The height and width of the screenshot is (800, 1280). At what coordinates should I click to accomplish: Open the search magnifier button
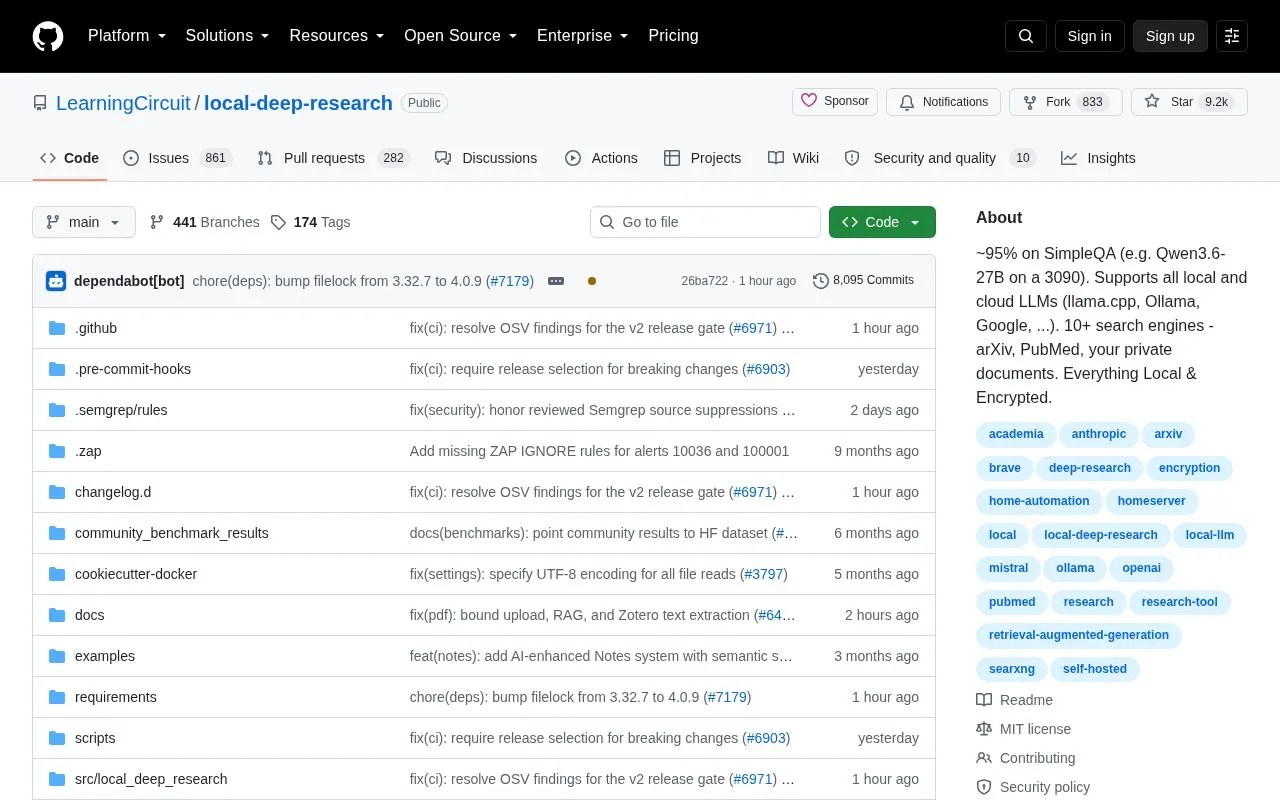click(1026, 36)
